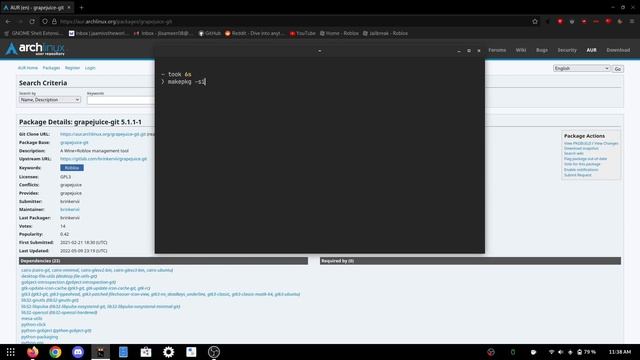
Task: Click Enable notifications link
Action: (x=581, y=169)
